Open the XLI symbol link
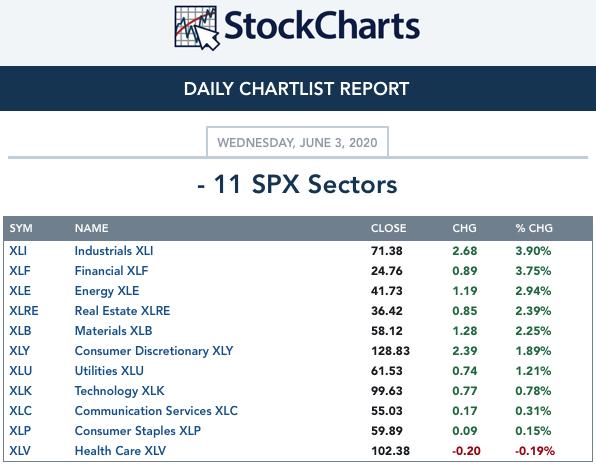The image size is (596, 464). pyautogui.click(x=18, y=251)
